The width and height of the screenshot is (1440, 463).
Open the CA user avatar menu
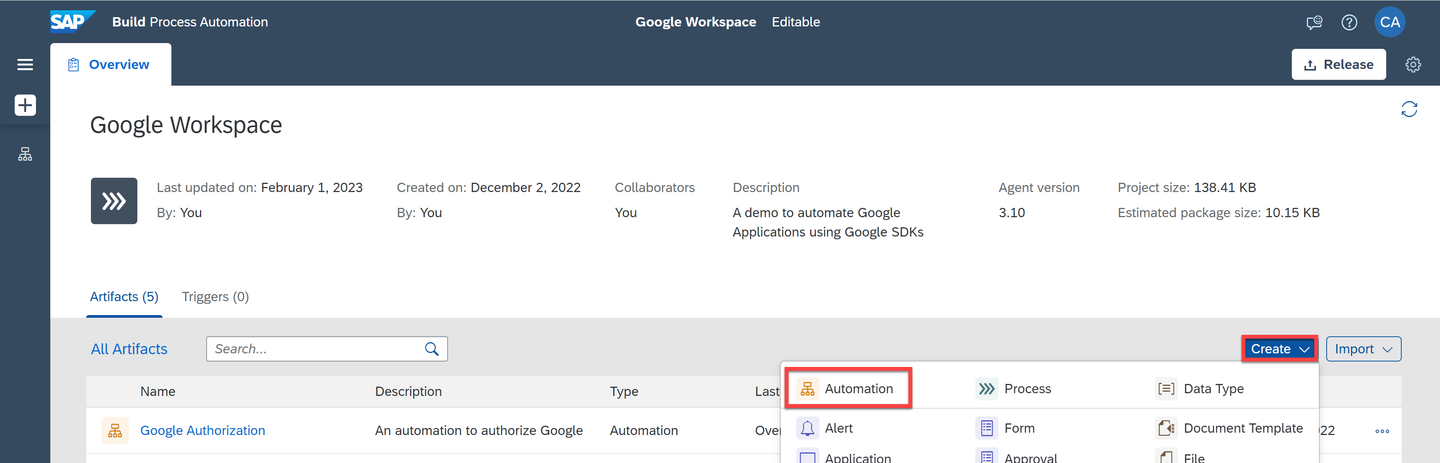(x=1390, y=22)
